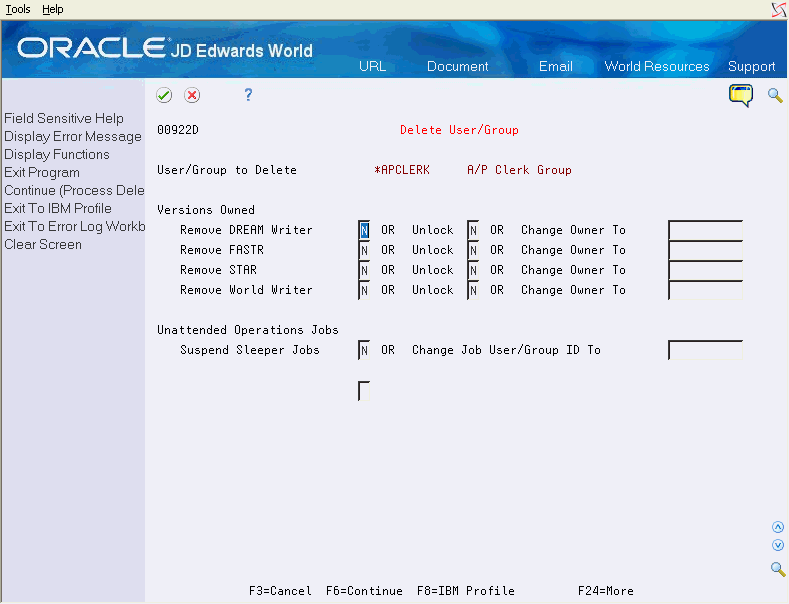
Task: Select Field Sensitive Help
Action: (64, 118)
